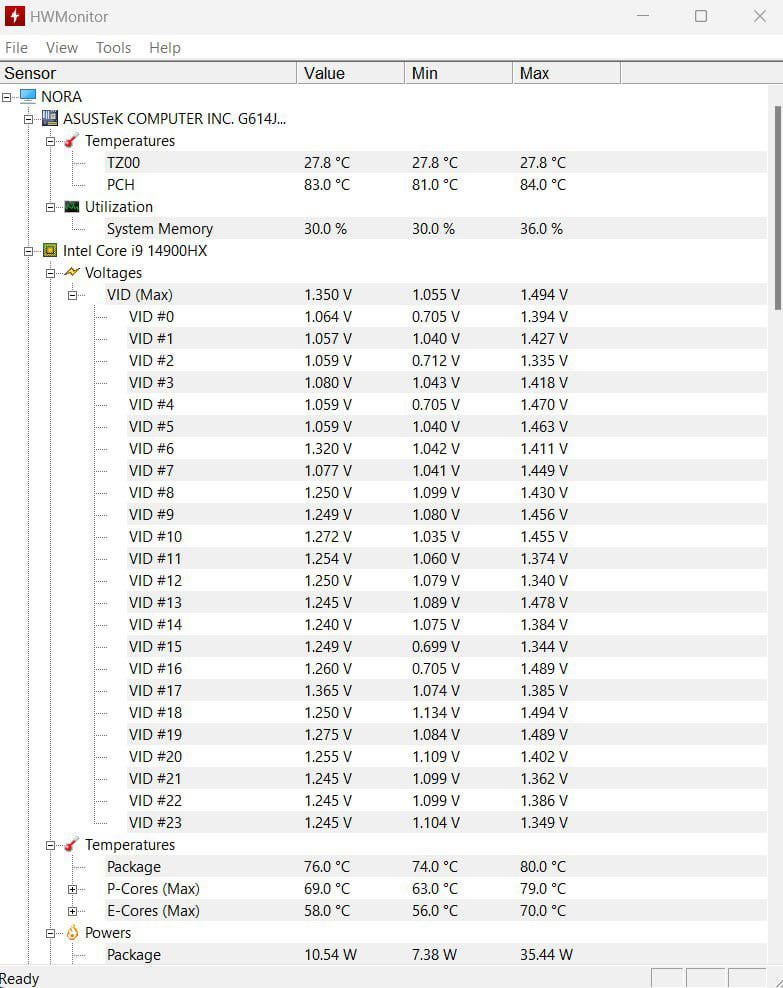Collapse the motherboard Temperatures group
This screenshot has width=783, height=988.
pyautogui.click(x=50, y=141)
